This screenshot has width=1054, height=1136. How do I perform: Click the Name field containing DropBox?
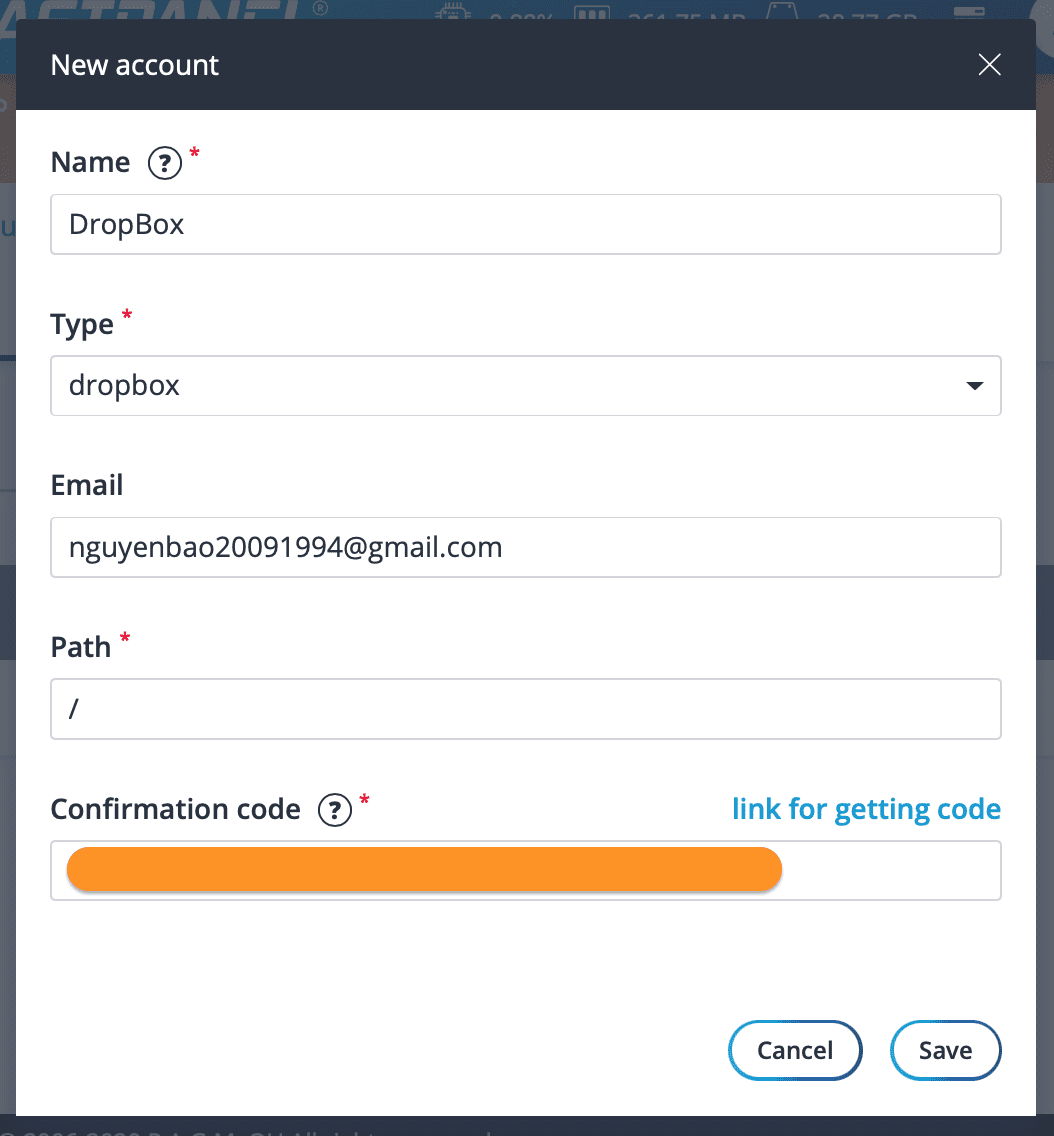[526, 224]
